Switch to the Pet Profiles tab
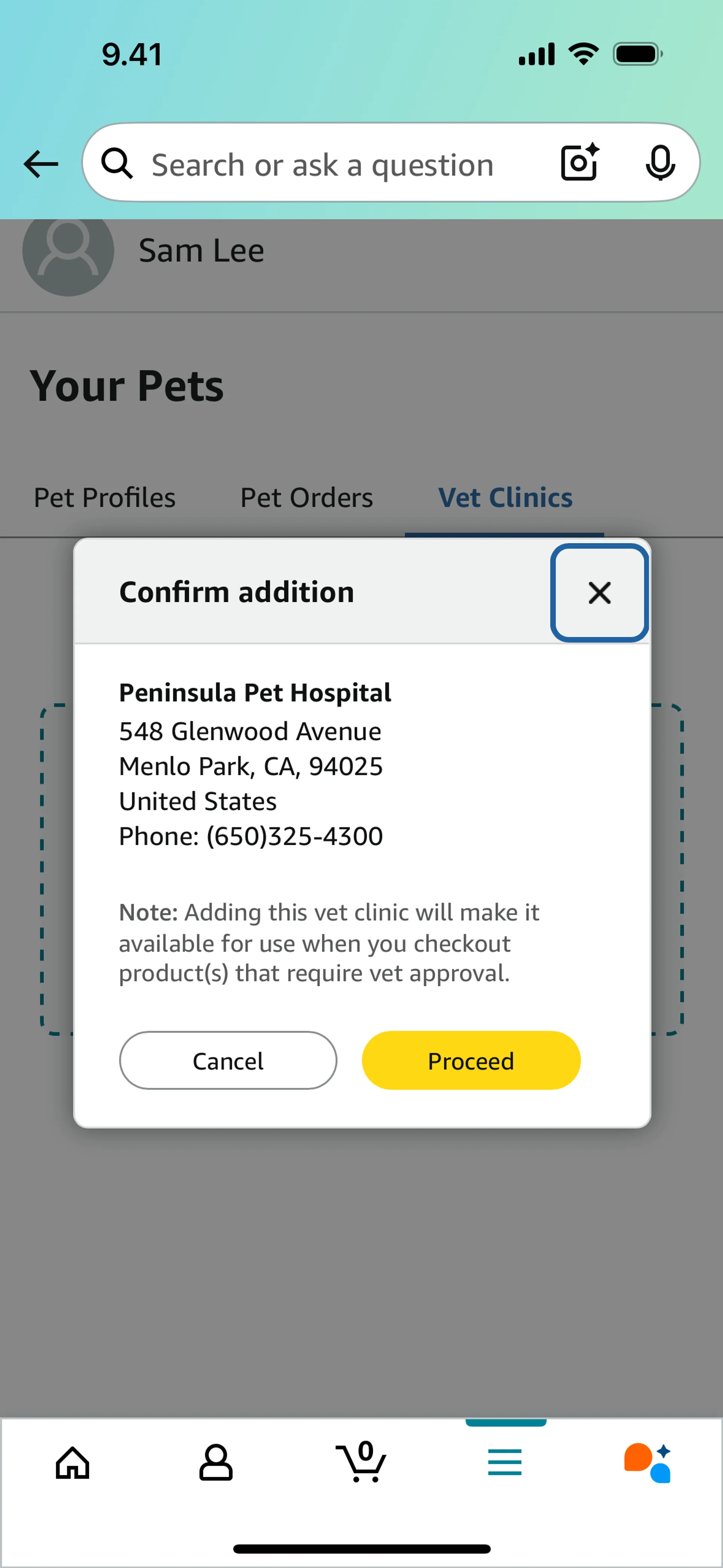 (105, 498)
